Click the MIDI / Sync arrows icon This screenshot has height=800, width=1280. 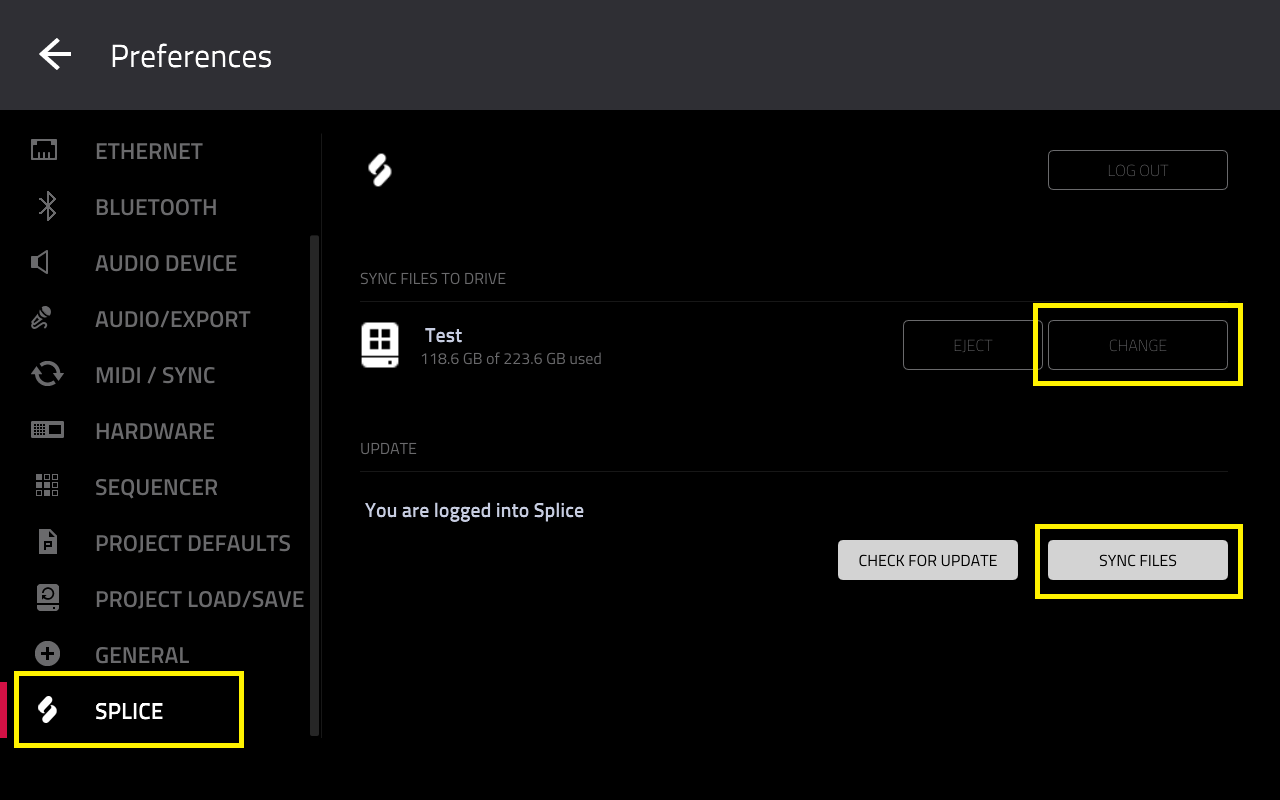(x=47, y=375)
